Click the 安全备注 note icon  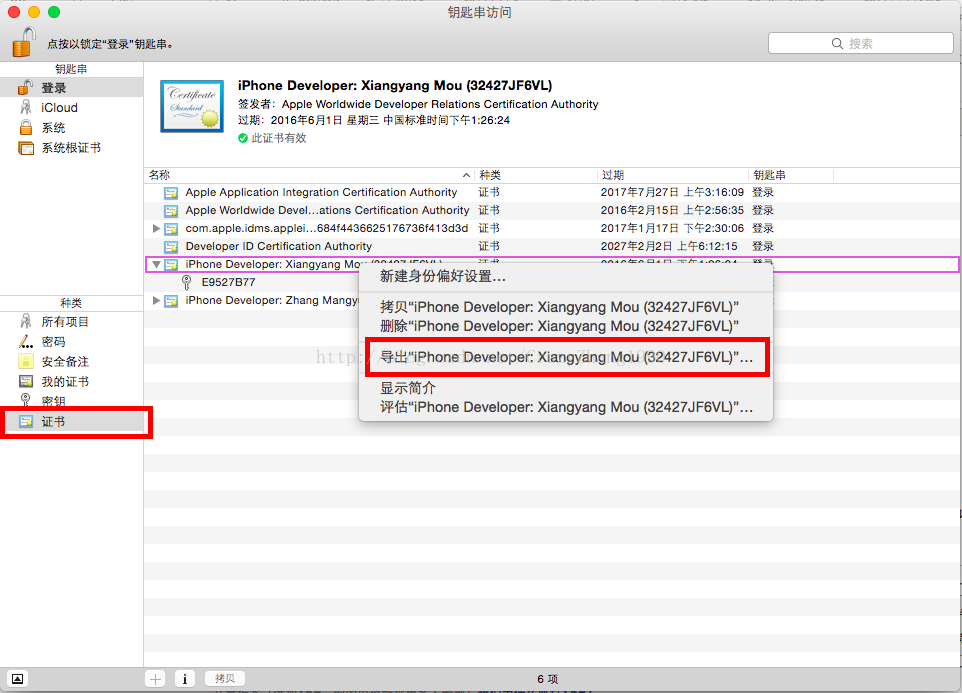[x=26, y=361]
